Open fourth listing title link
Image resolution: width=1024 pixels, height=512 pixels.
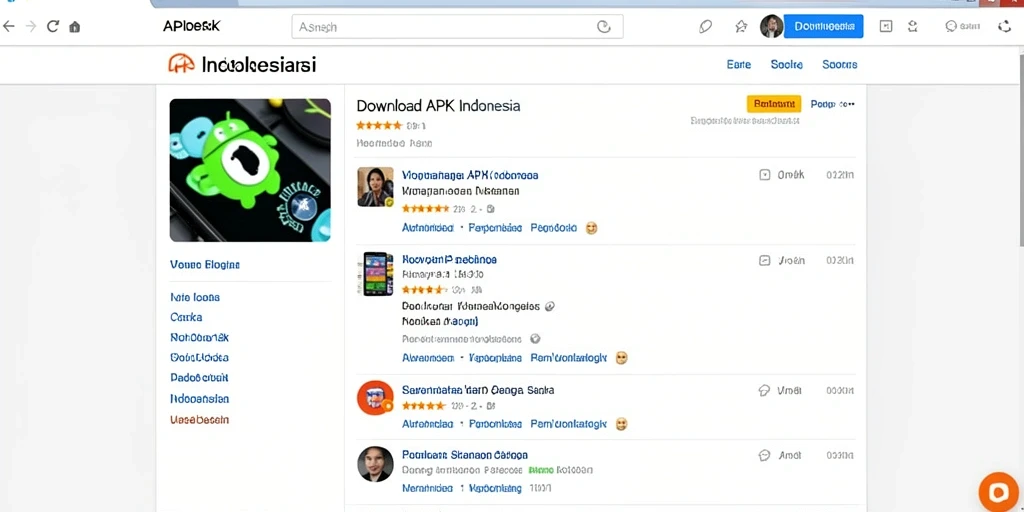[x=465, y=455]
